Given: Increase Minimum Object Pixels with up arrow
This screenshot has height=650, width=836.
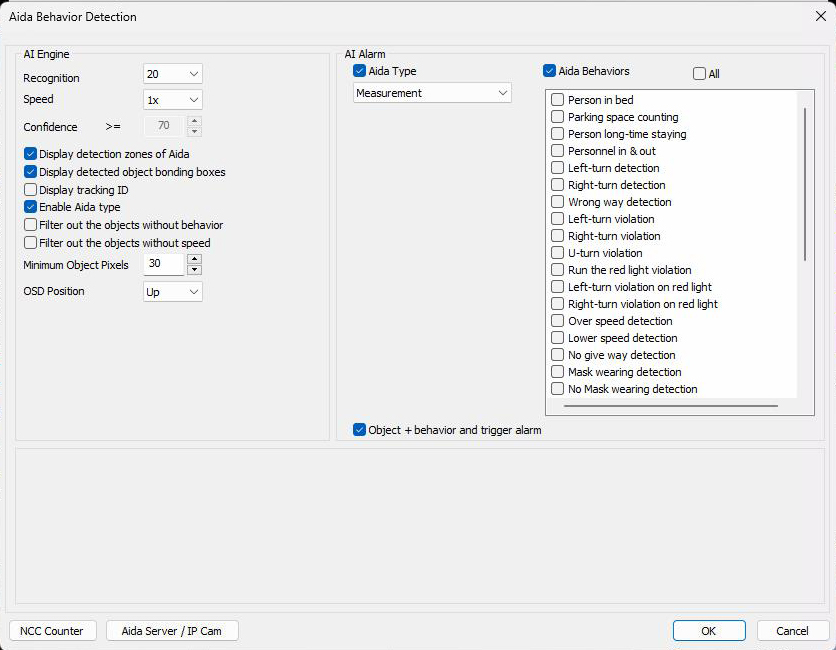Looking at the screenshot, I should click(195, 259).
